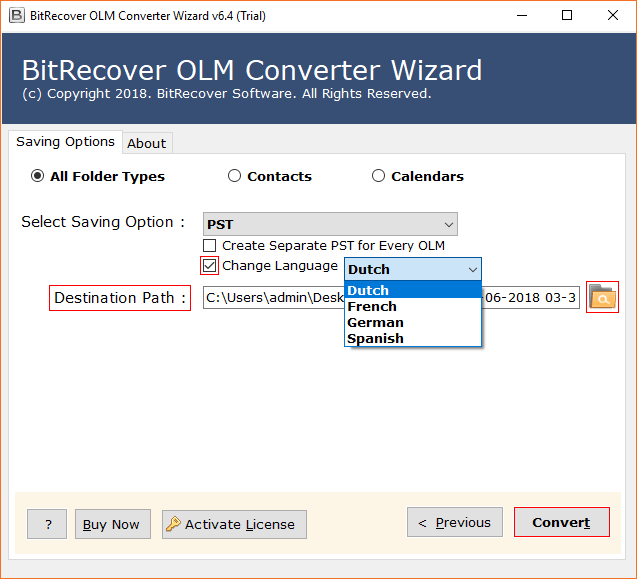Minimize the OLM Converter Wizard window
The height and width of the screenshot is (579, 637).
click(x=522, y=15)
